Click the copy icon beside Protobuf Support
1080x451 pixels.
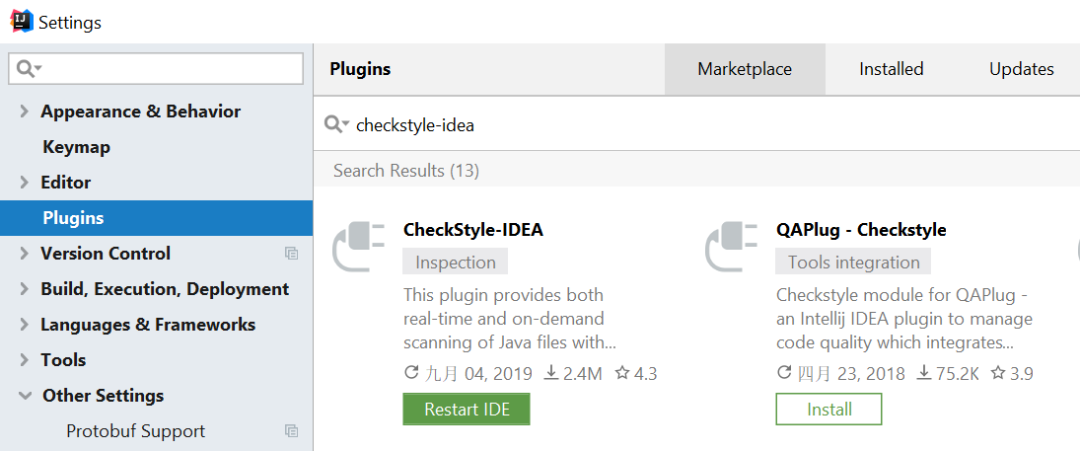(x=291, y=431)
